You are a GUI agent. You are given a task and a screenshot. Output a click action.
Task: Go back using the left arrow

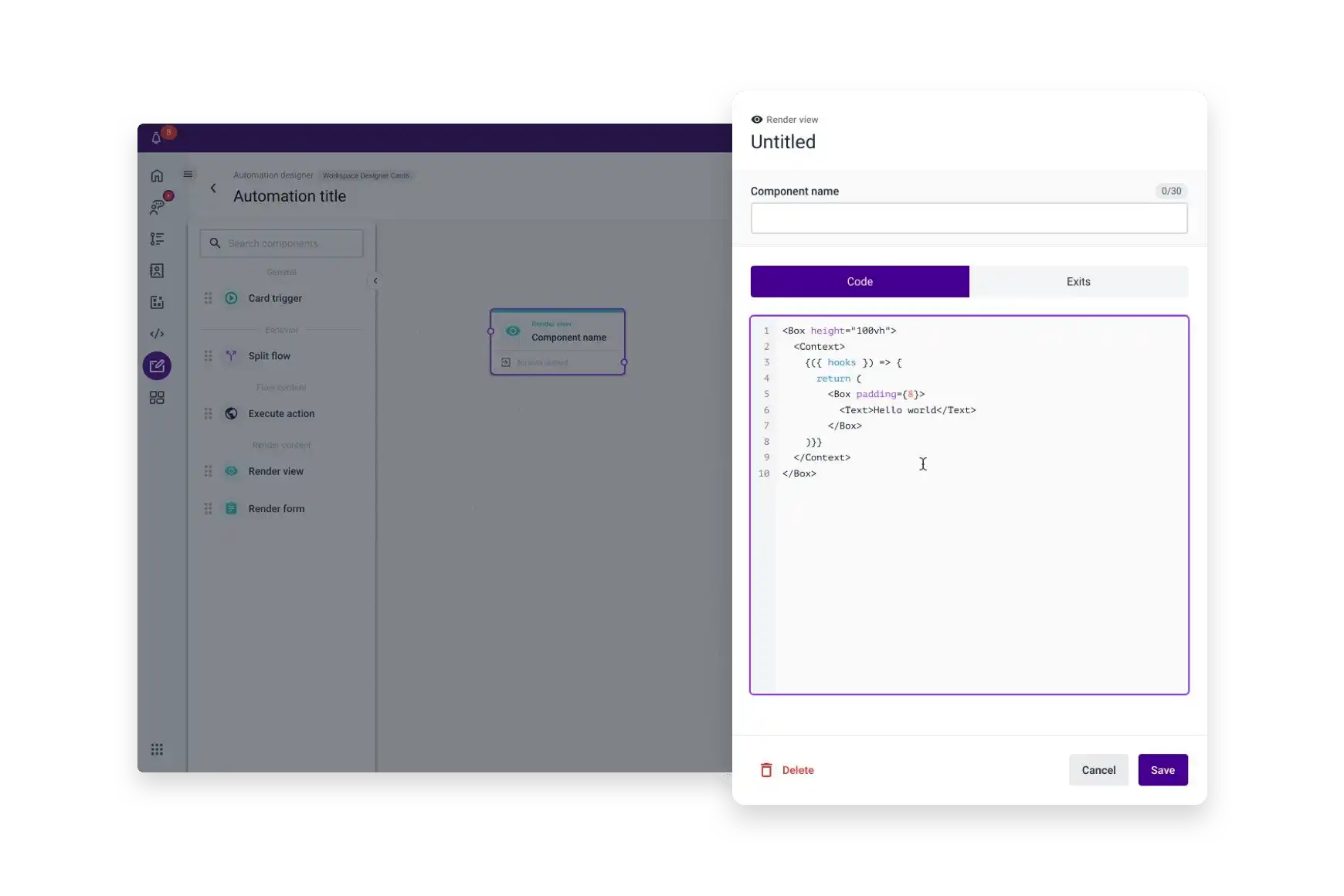tap(213, 188)
